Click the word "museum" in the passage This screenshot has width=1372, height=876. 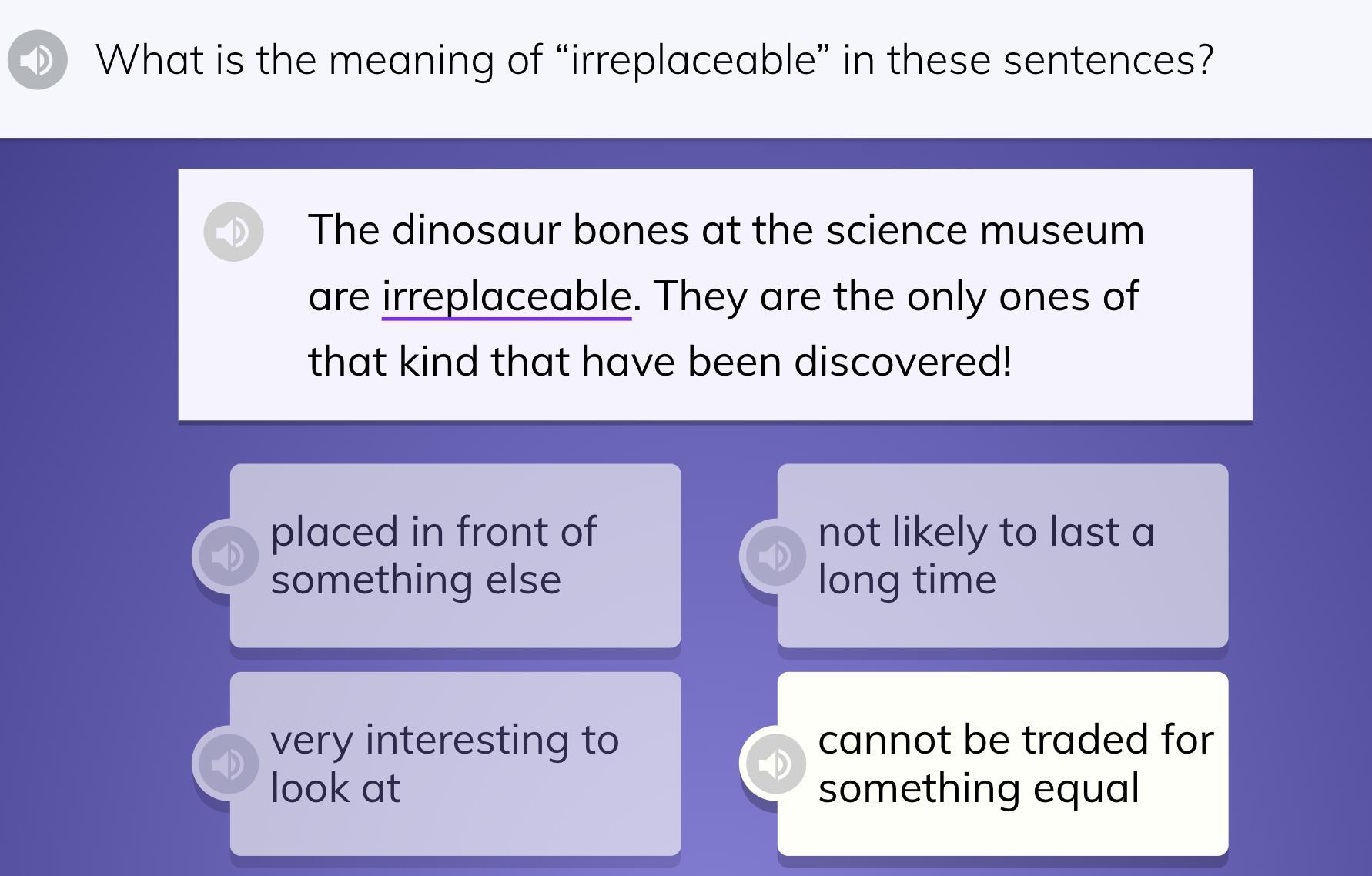coord(1062,230)
